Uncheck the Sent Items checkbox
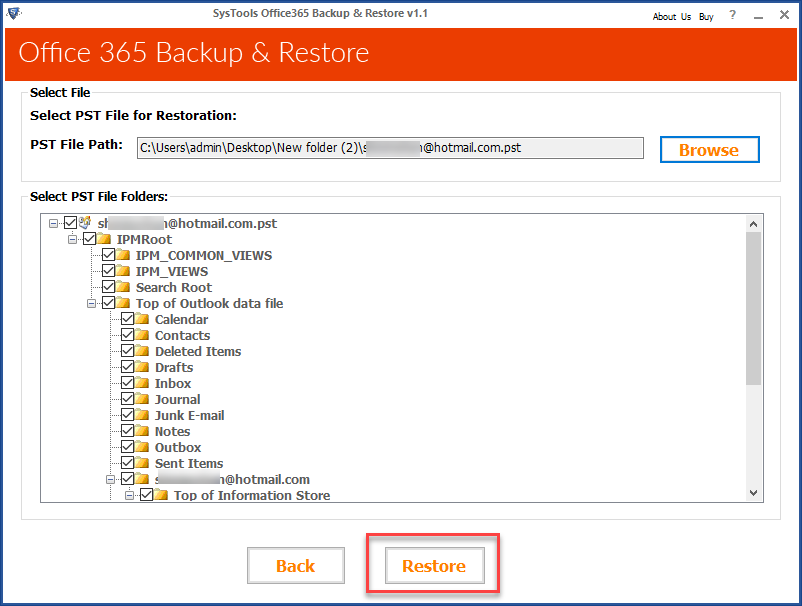The width and height of the screenshot is (802, 606). click(127, 462)
